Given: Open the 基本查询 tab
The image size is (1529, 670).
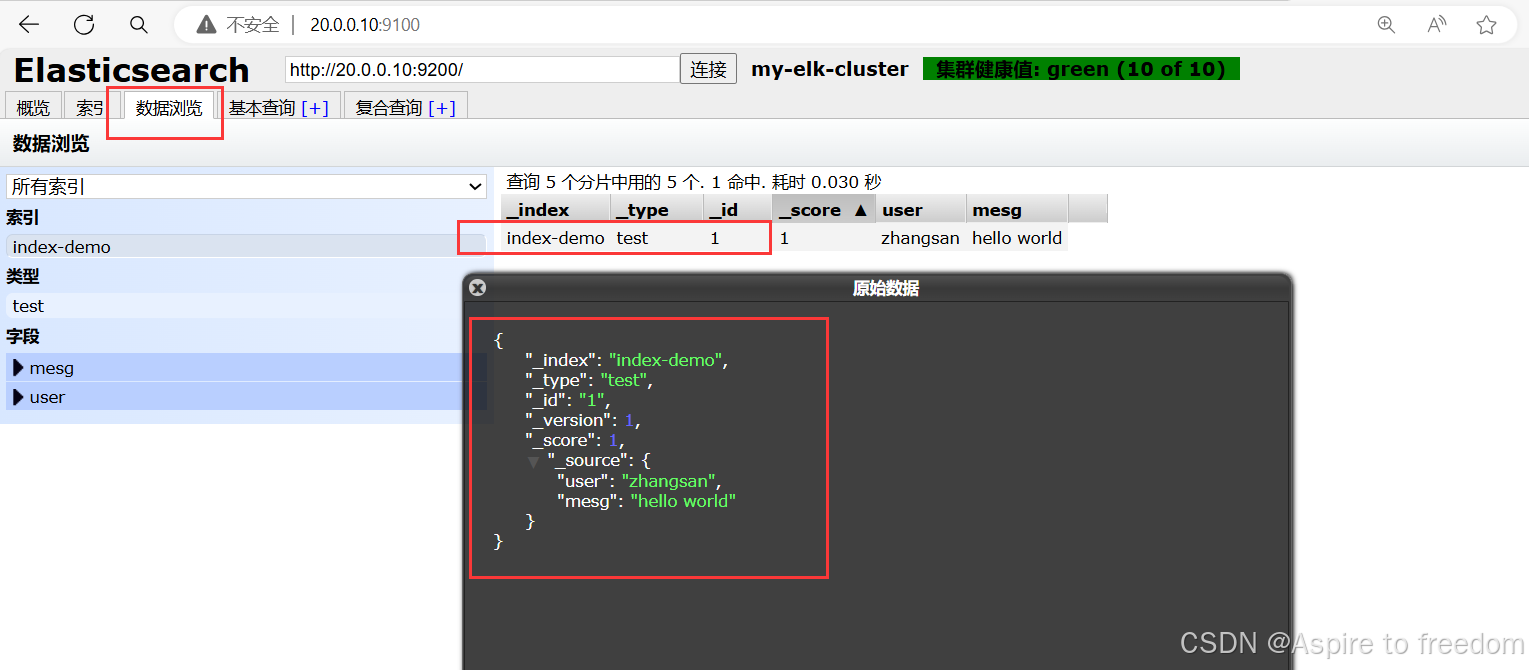Looking at the screenshot, I should [x=262, y=108].
